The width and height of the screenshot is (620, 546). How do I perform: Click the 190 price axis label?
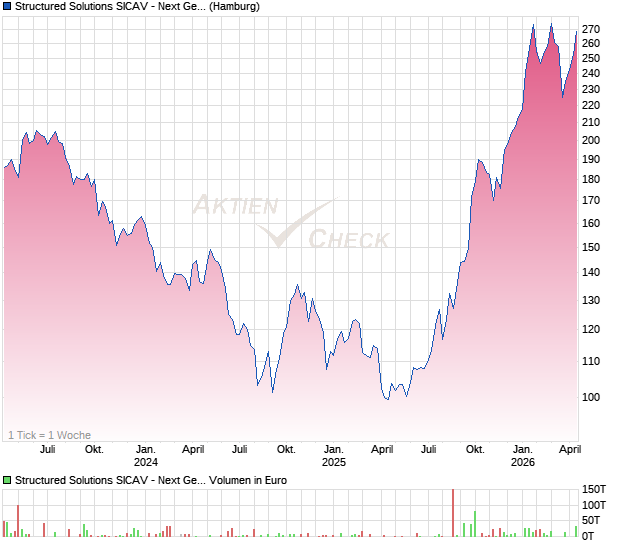coord(591,159)
